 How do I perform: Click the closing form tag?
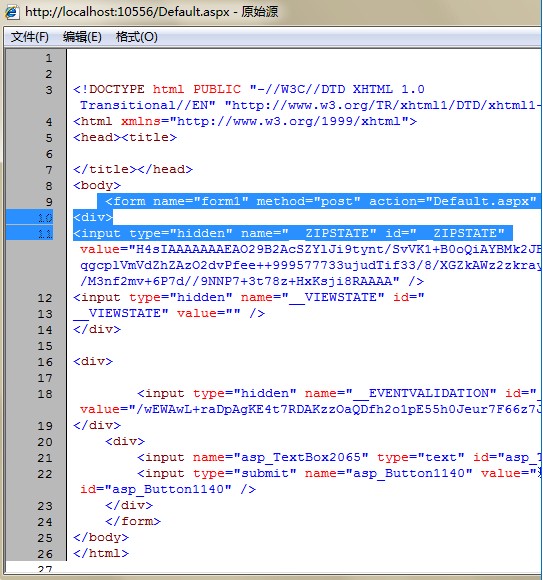(x=133, y=522)
